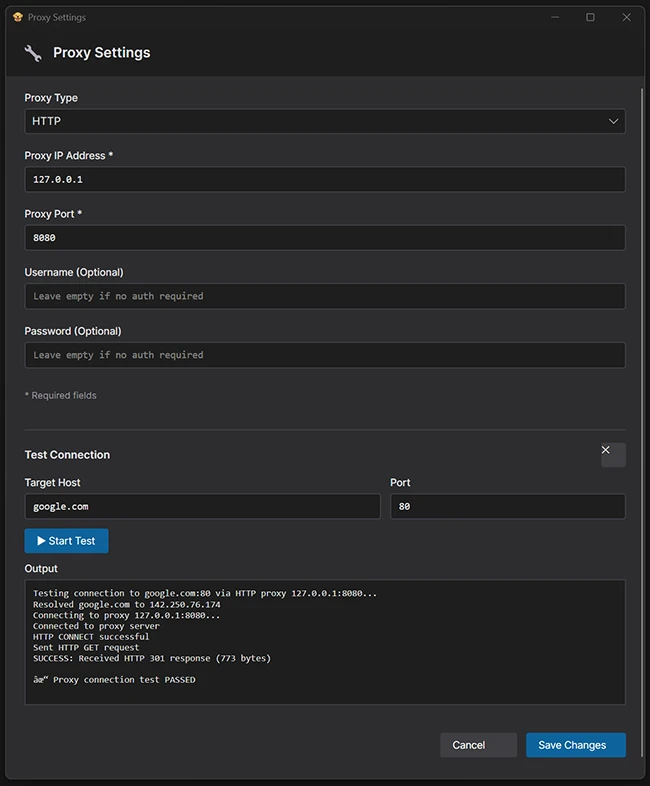
Task: Close the Proxy Settings window
Action: [x=626, y=17]
